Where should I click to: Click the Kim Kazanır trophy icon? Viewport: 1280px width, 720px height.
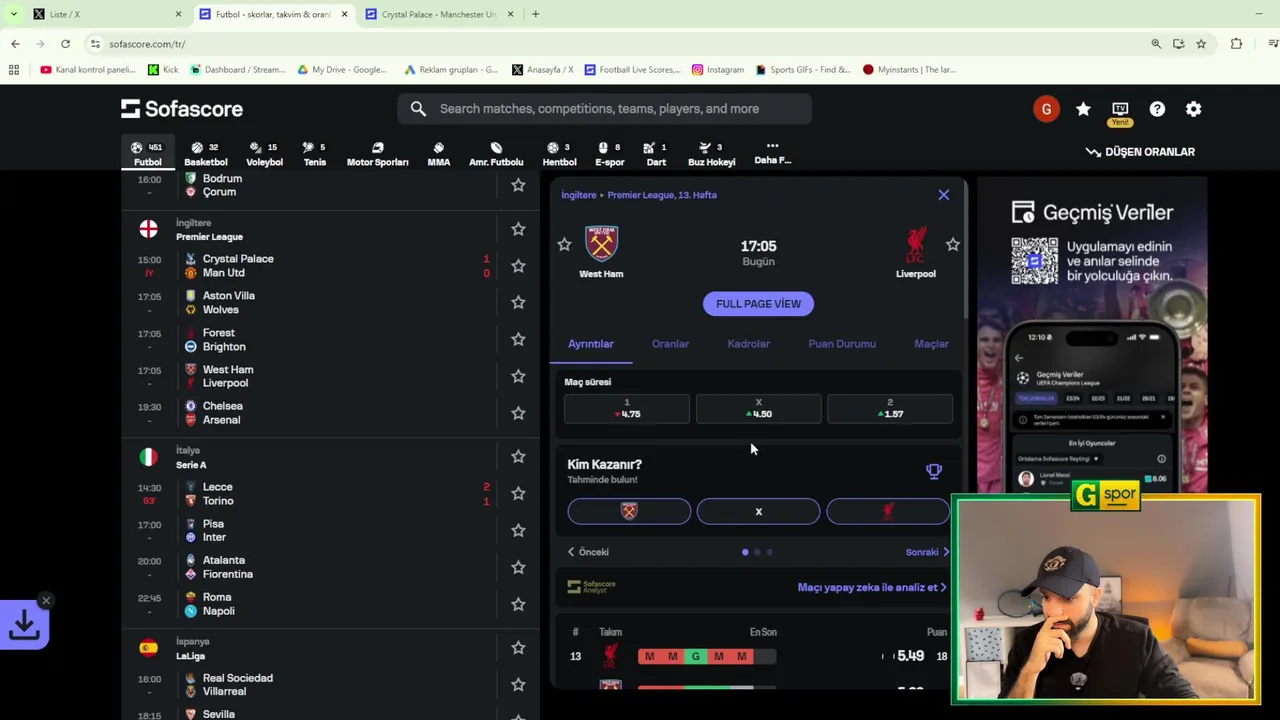[x=934, y=471]
